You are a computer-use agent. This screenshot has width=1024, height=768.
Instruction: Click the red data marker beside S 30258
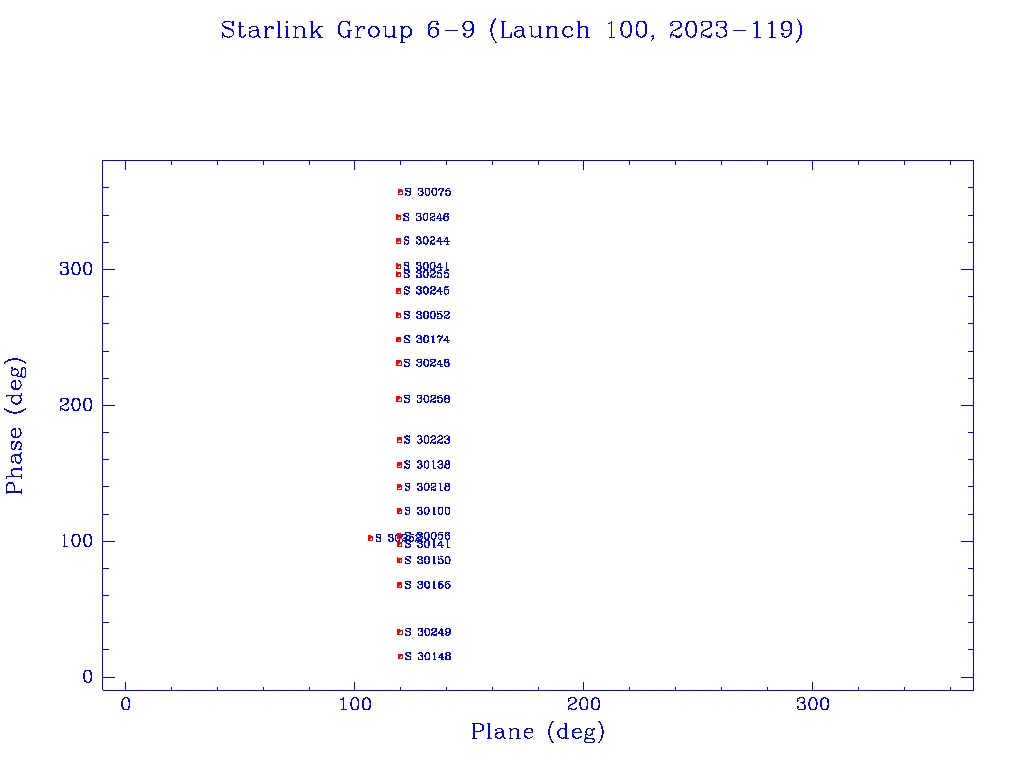point(398,399)
